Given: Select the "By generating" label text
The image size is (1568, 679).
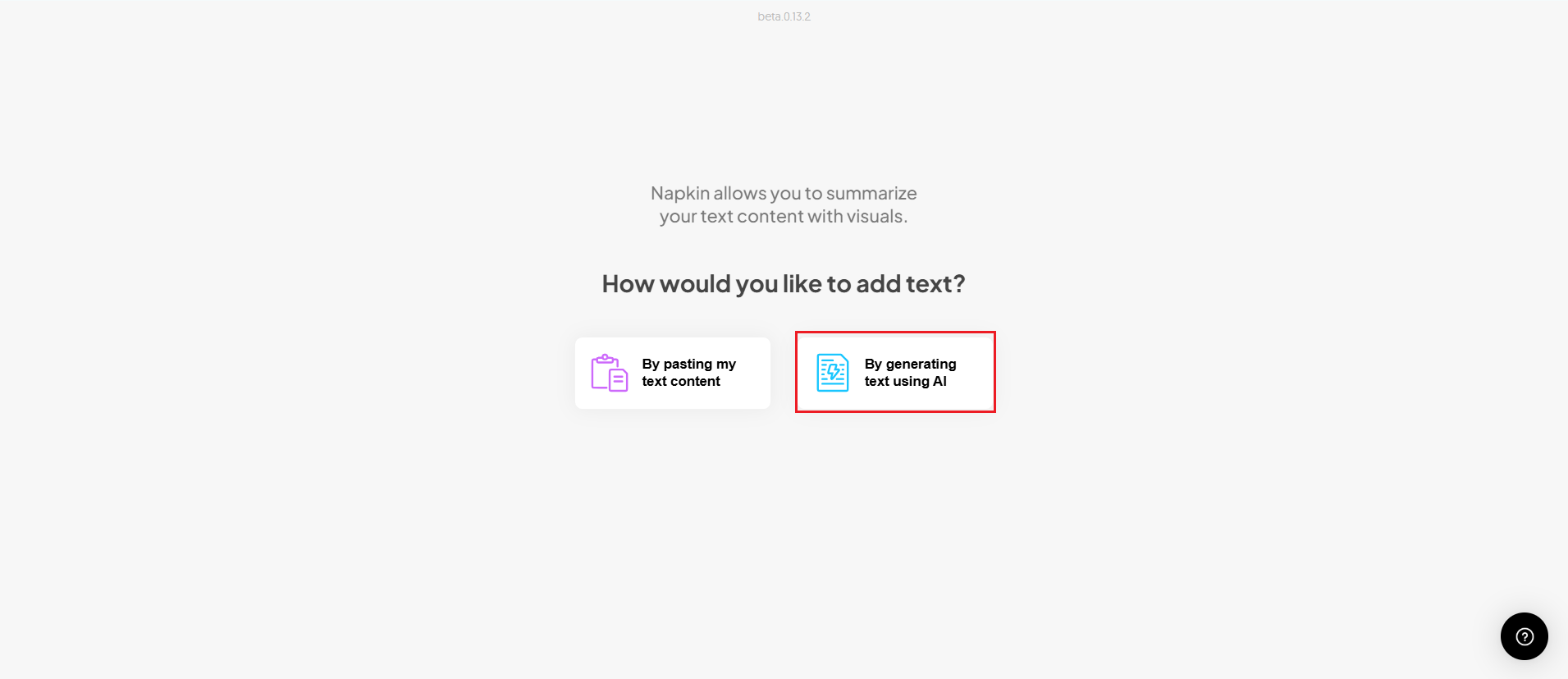Looking at the screenshot, I should point(910,364).
